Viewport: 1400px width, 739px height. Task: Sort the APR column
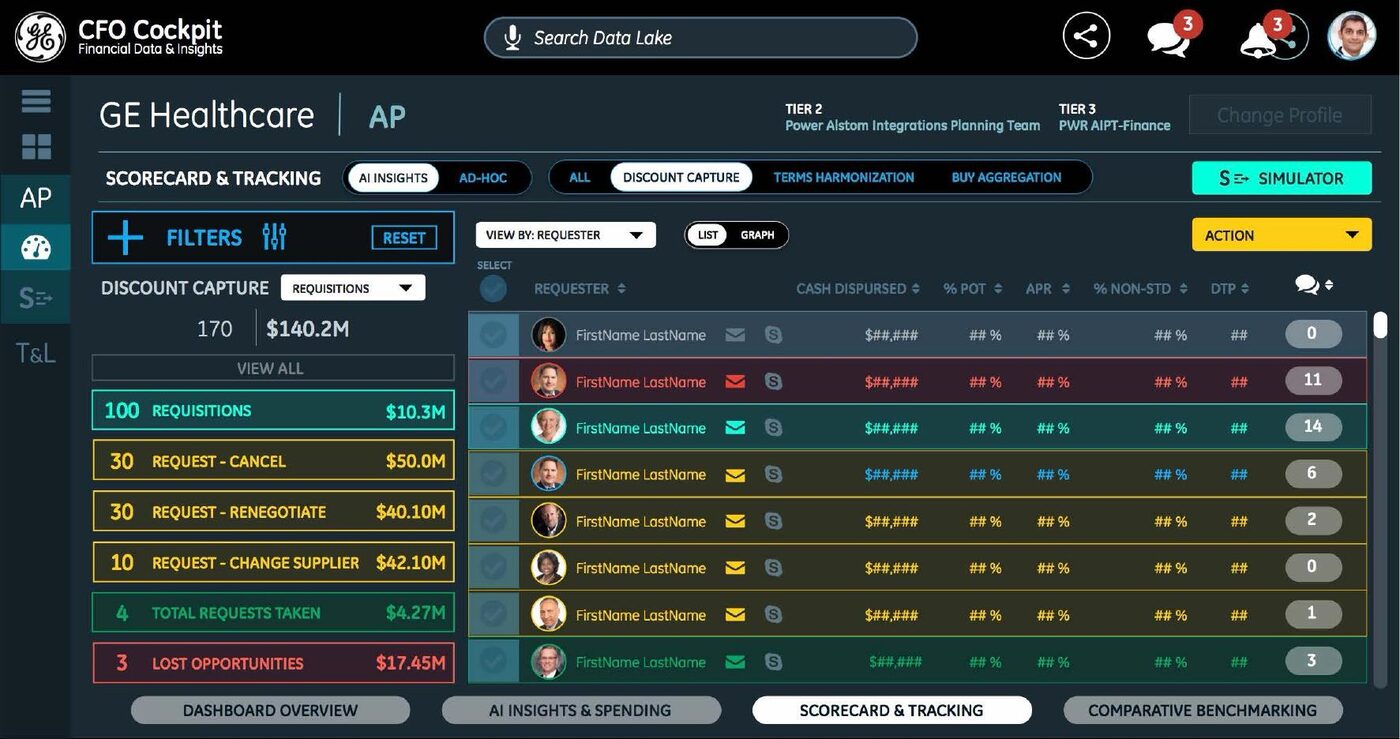coord(1066,289)
